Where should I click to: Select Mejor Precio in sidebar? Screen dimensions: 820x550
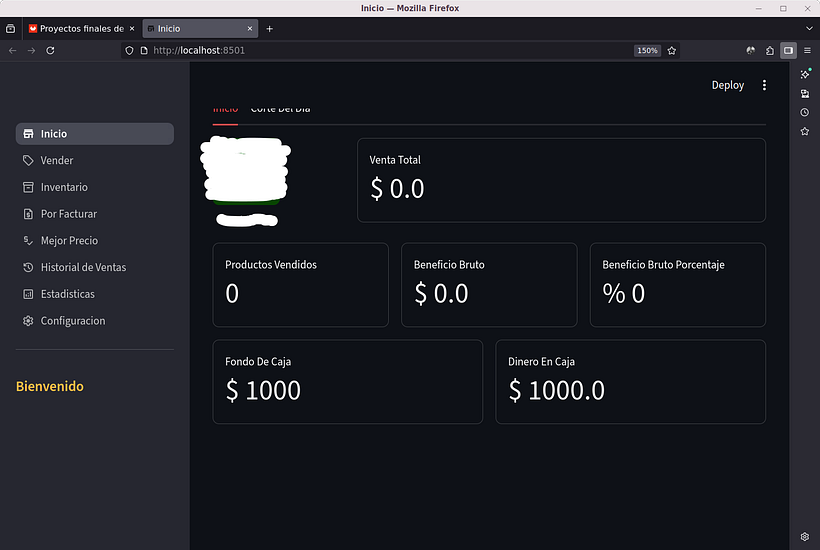pos(69,241)
